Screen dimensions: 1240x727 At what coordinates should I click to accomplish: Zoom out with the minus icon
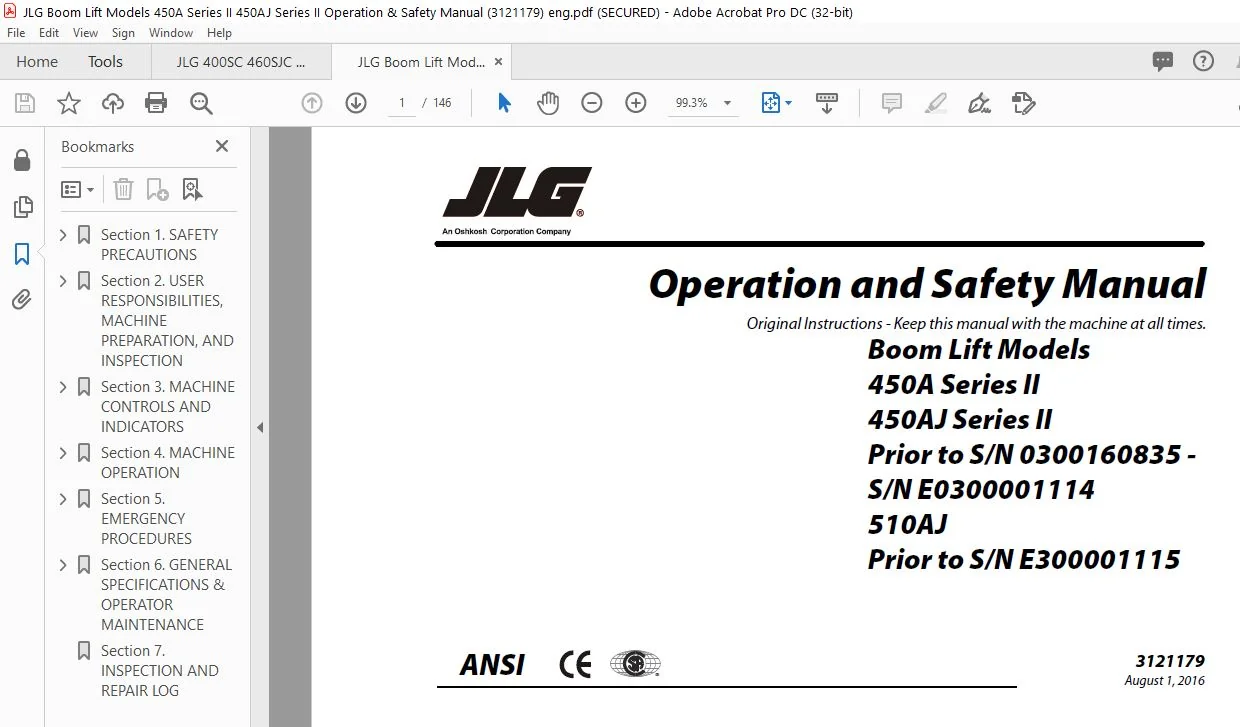tap(592, 103)
